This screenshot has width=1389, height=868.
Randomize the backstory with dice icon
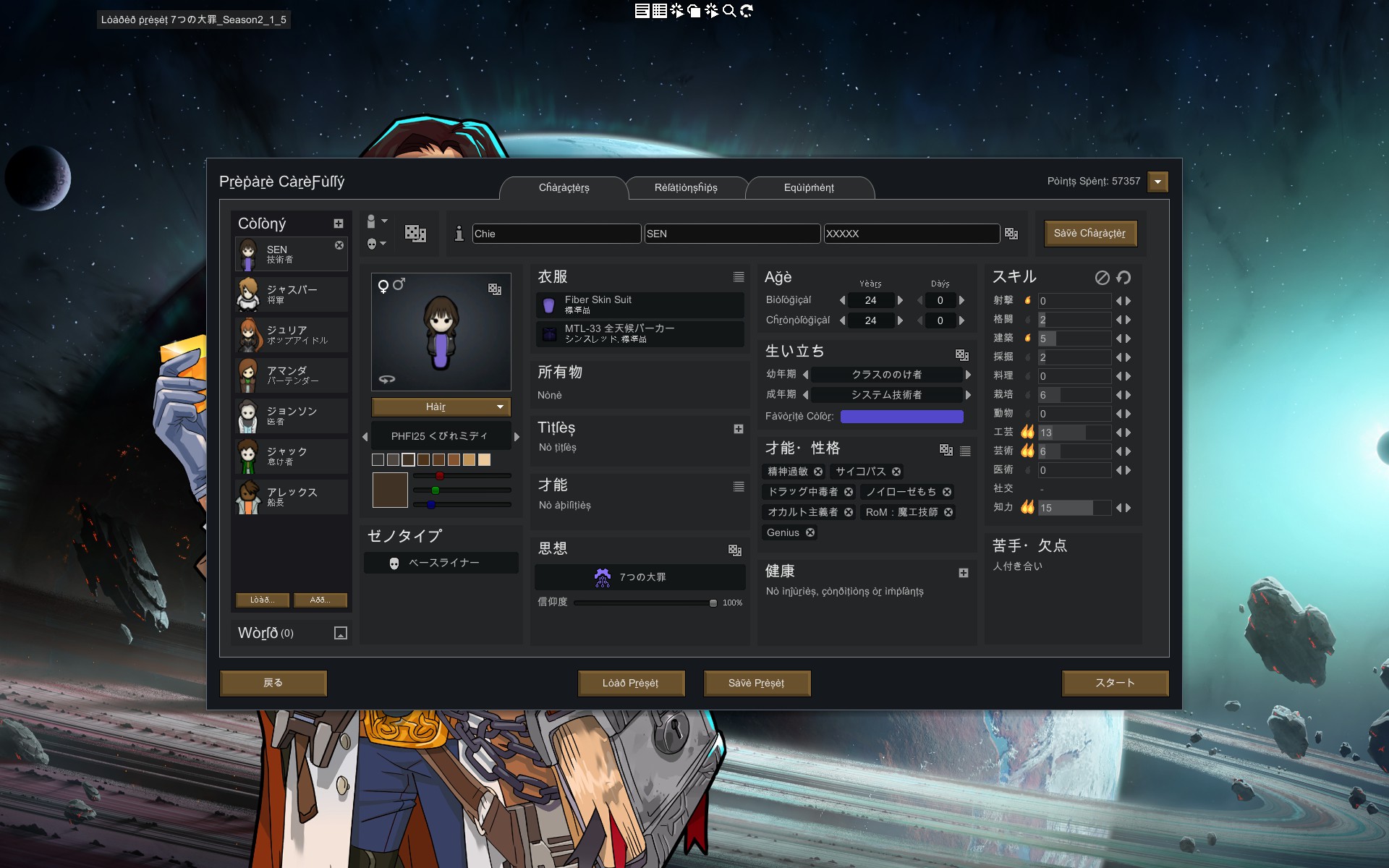tap(961, 354)
